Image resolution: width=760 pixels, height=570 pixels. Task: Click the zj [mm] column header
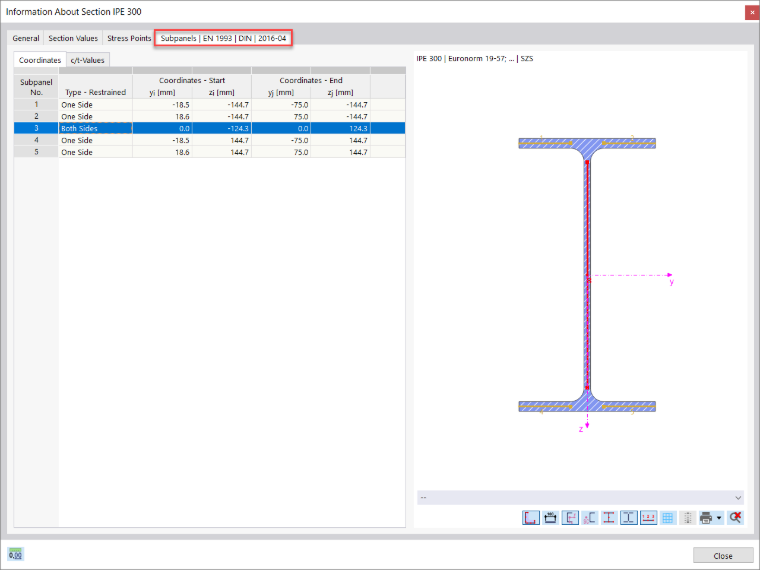point(340,92)
